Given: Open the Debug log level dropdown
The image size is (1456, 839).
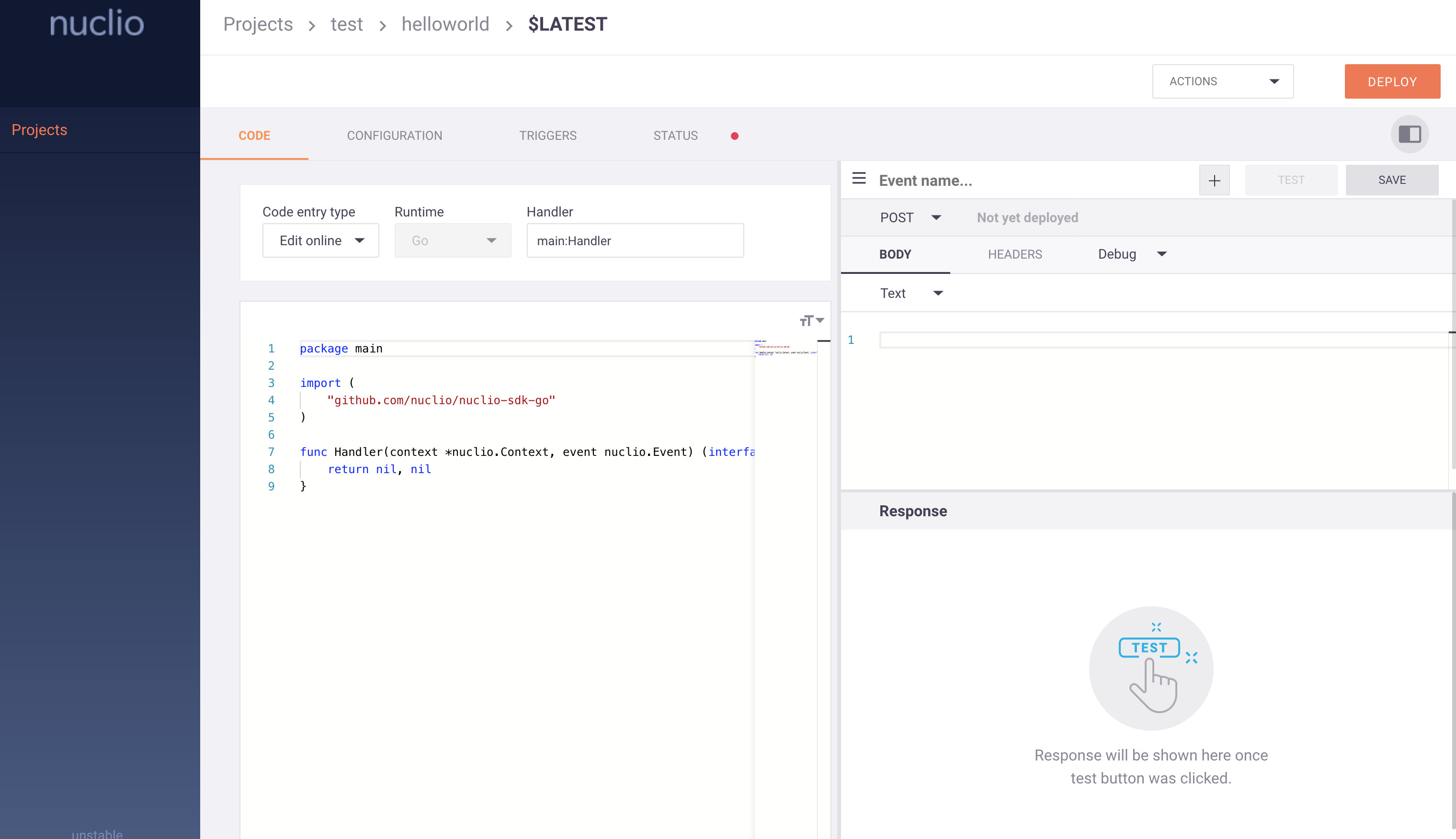Looking at the screenshot, I should click(1132, 254).
